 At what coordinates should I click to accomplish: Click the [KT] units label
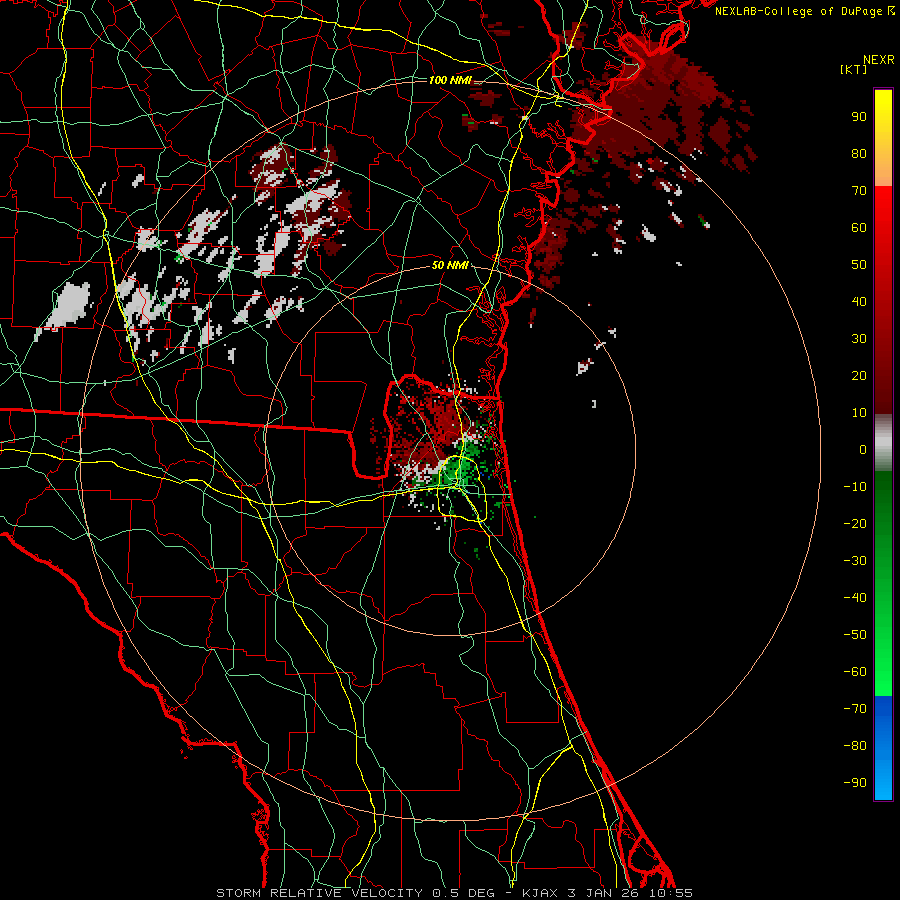click(854, 69)
